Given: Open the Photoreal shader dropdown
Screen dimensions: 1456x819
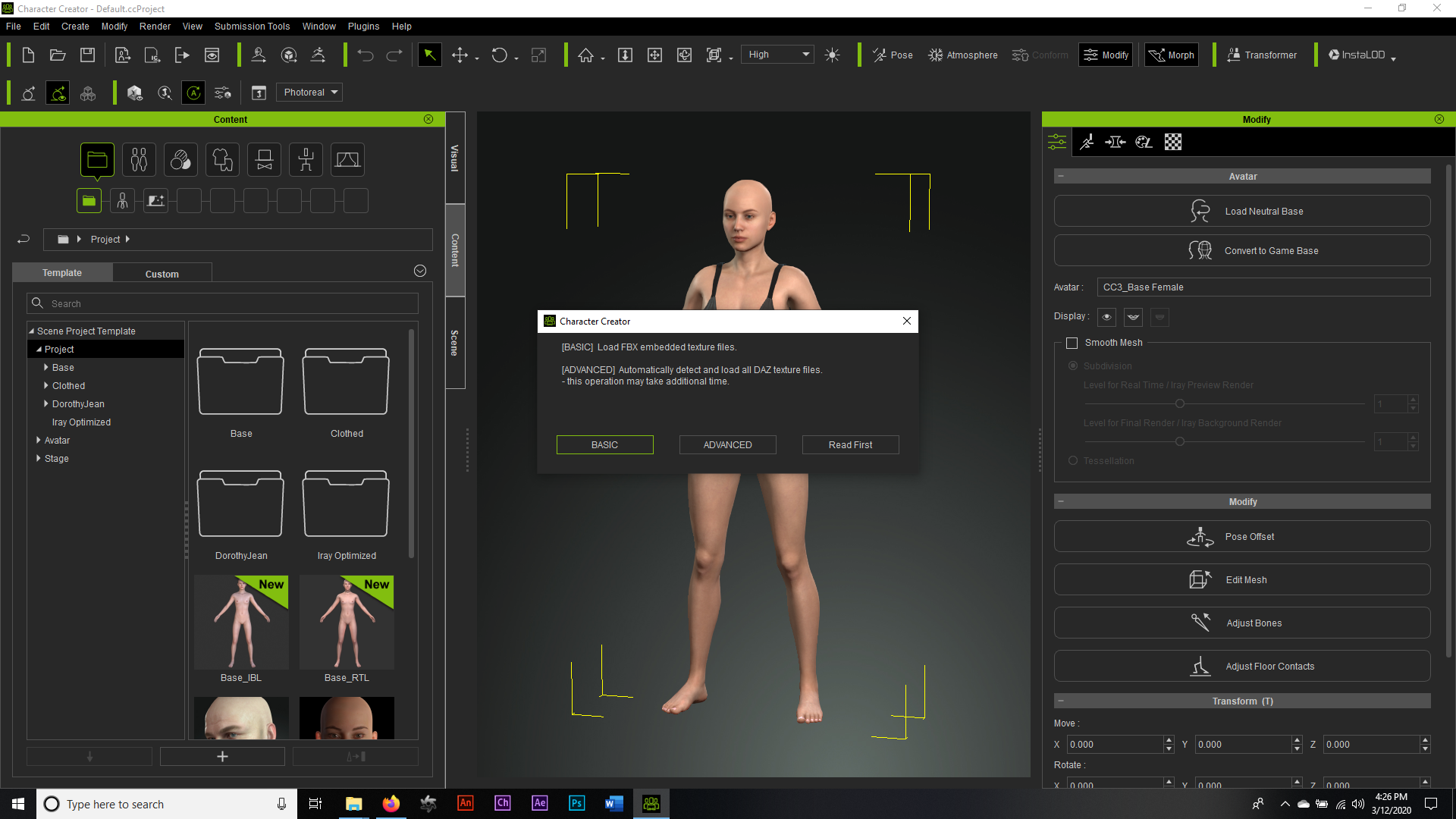Looking at the screenshot, I should 309,93.
